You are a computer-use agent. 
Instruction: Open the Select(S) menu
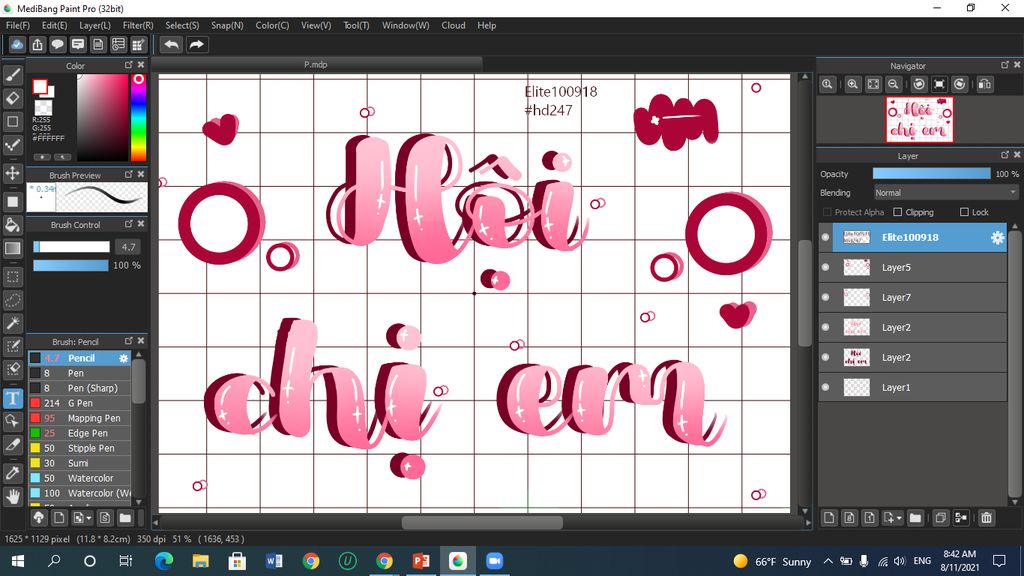pos(182,25)
